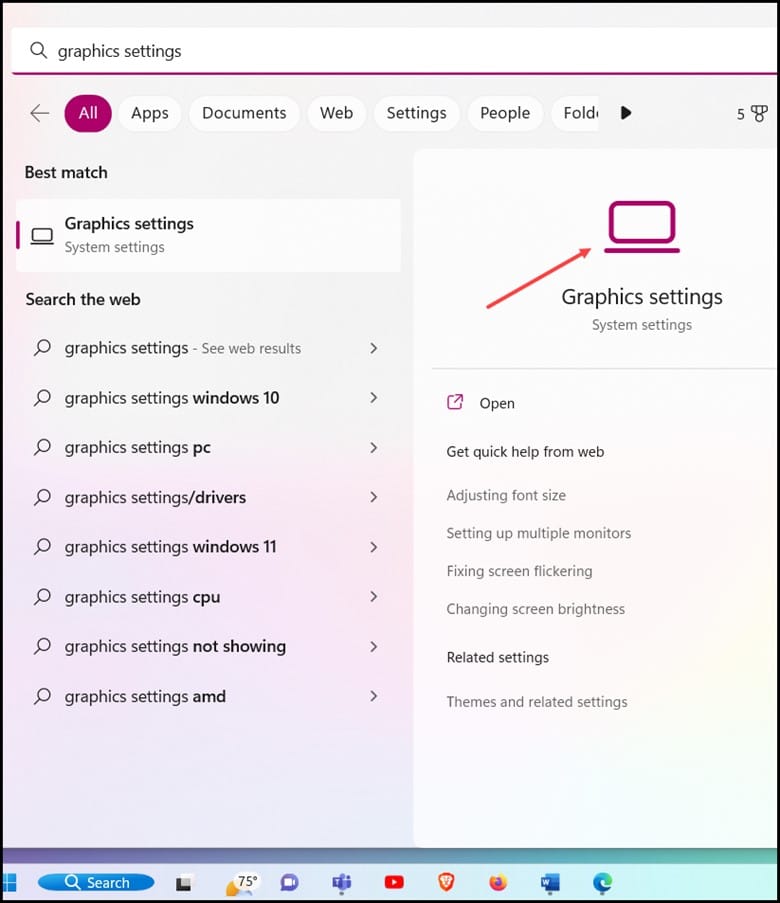Switch to the Documents filter tab

[244, 113]
